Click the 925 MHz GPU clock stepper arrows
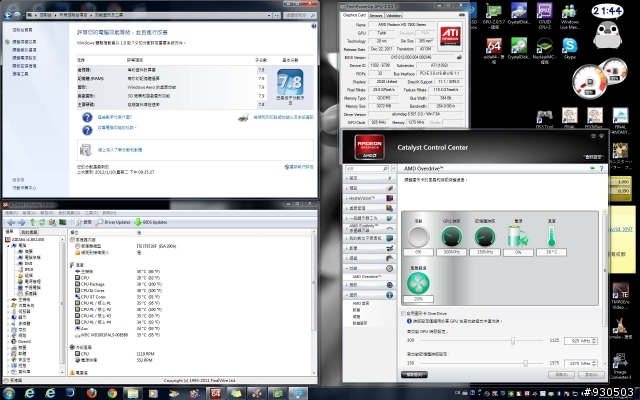Viewport: 640px width, 400px height. point(594,340)
